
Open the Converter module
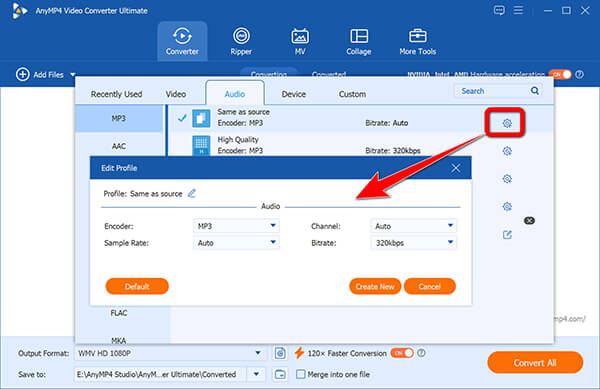pyautogui.click(x=182, y=41)
